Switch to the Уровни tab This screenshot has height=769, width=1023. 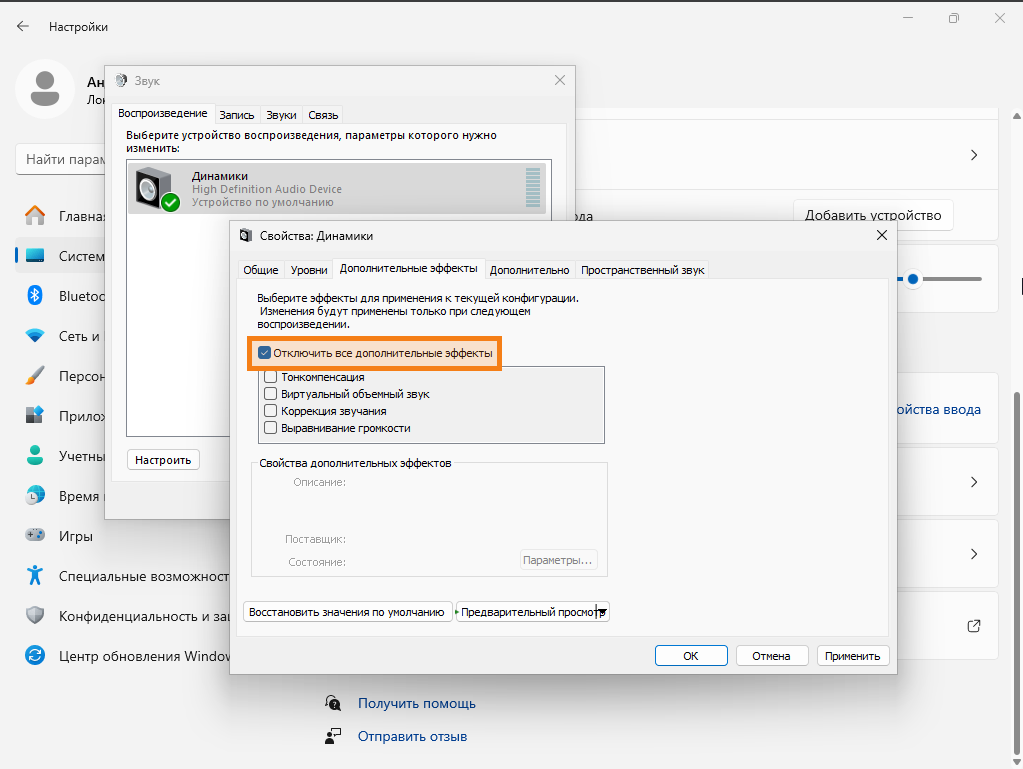309,270
